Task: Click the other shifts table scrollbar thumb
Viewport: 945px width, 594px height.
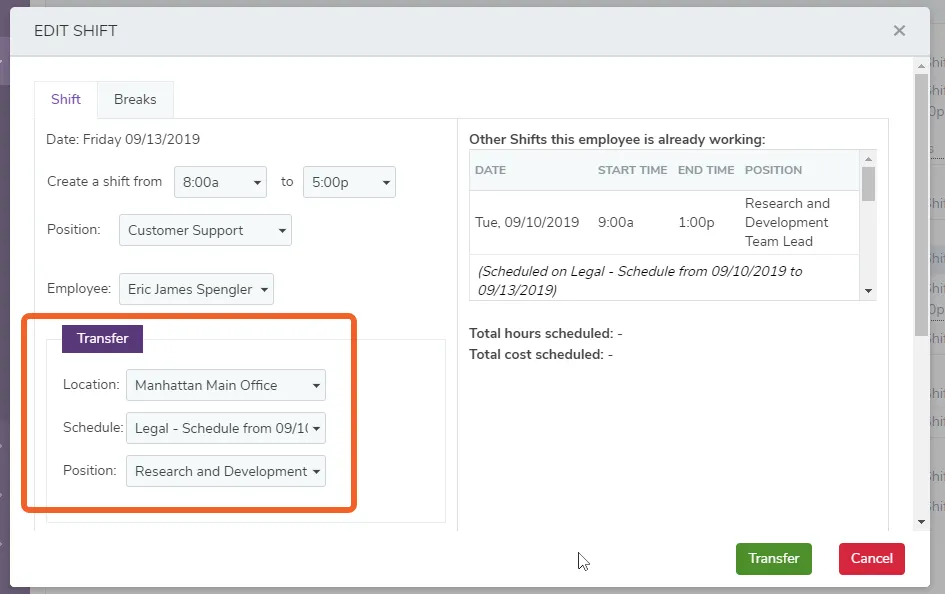Action: tap(868, 184)
